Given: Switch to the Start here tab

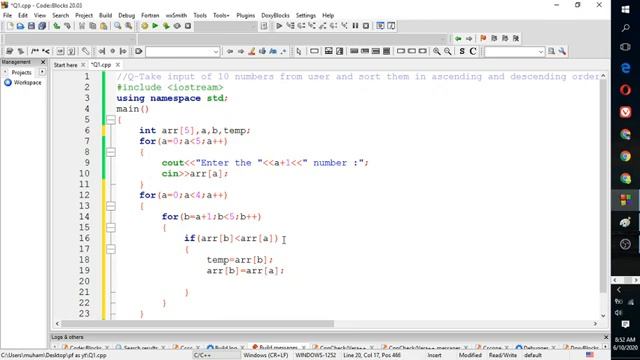Looking at the screenshot, I should (x=65, y=65).
